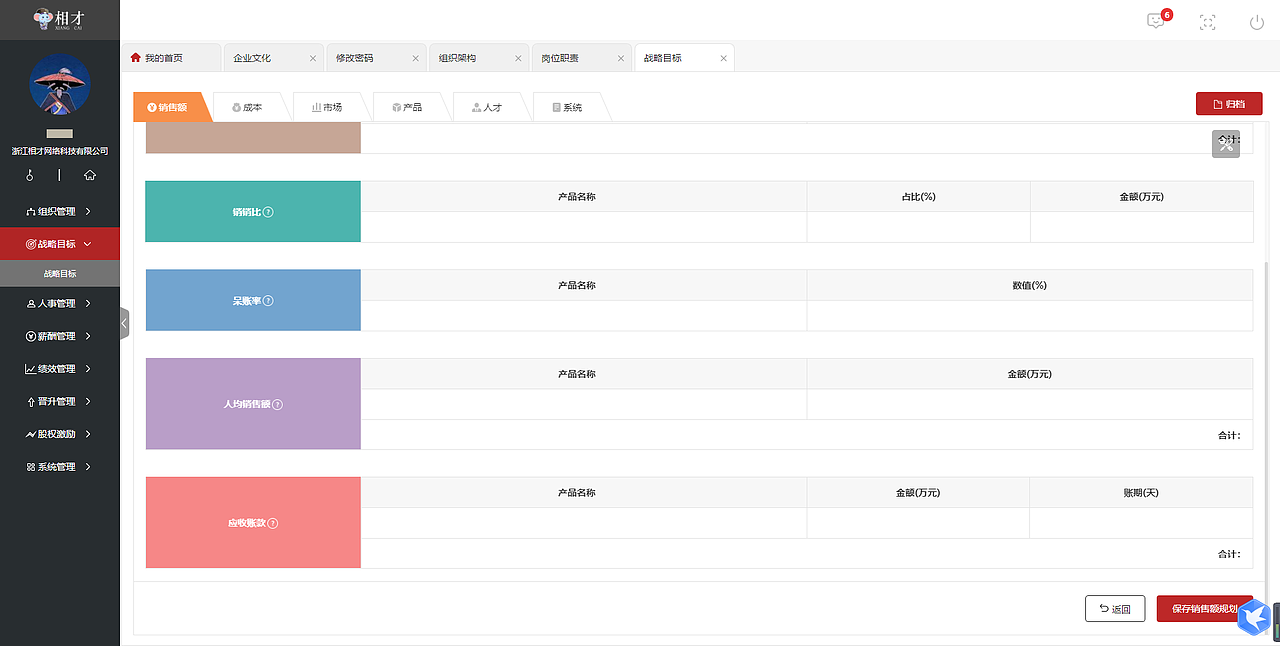Collapse the red 战略目标 sidebar menu
The image size is (1280, 646).
pos(60,244)
